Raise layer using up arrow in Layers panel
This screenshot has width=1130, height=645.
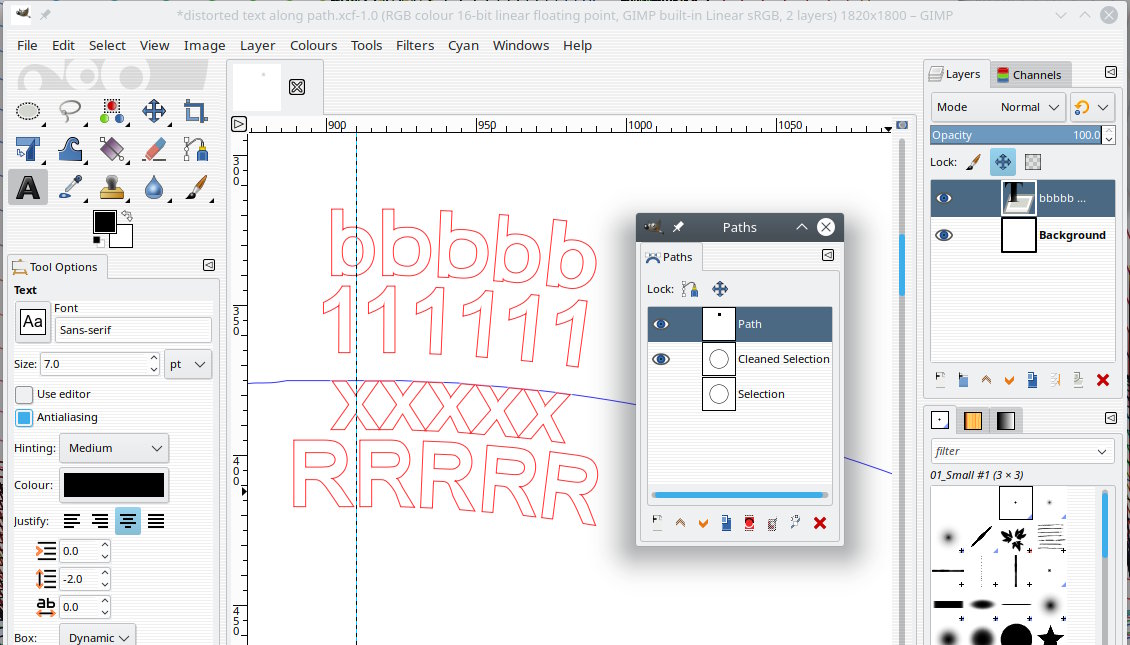tap(987, 380)
